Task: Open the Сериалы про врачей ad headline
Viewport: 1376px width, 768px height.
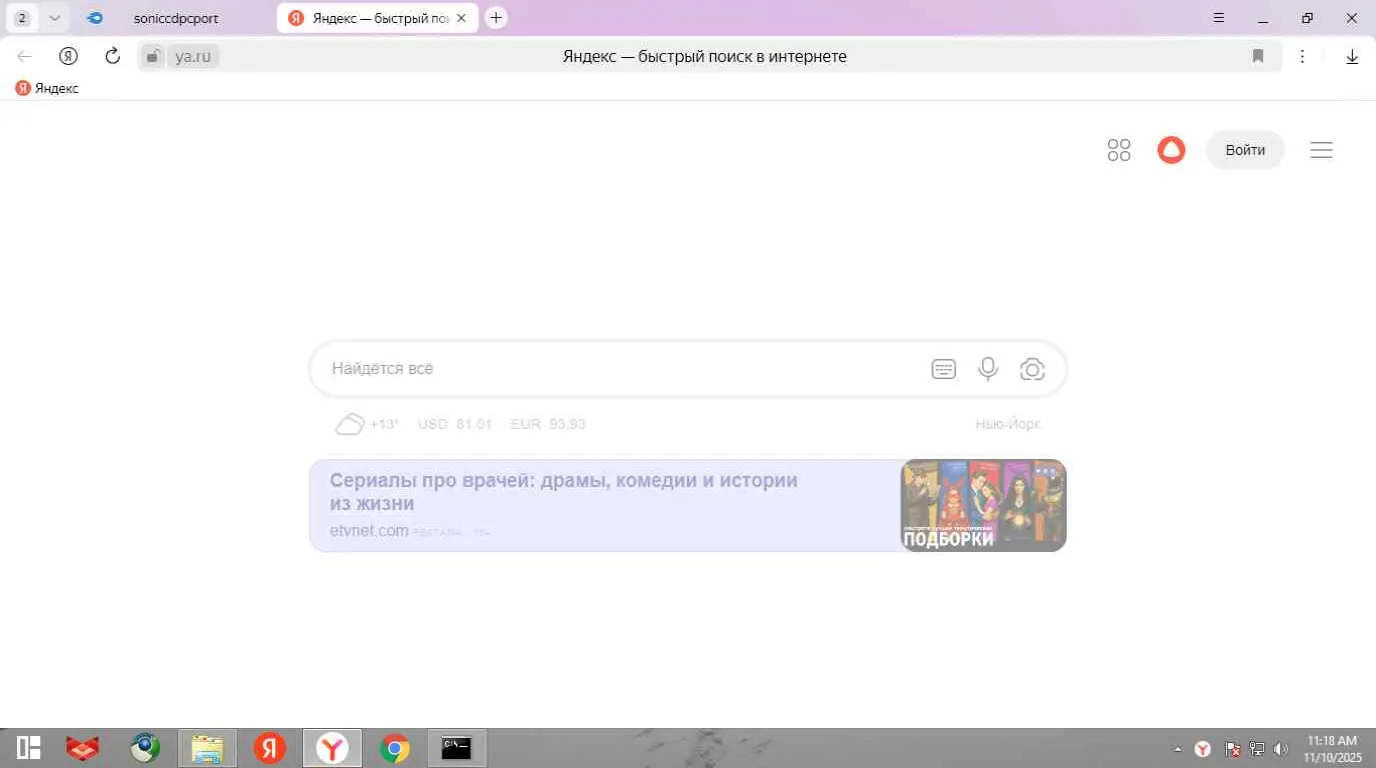Action: [x=564, y=492]
